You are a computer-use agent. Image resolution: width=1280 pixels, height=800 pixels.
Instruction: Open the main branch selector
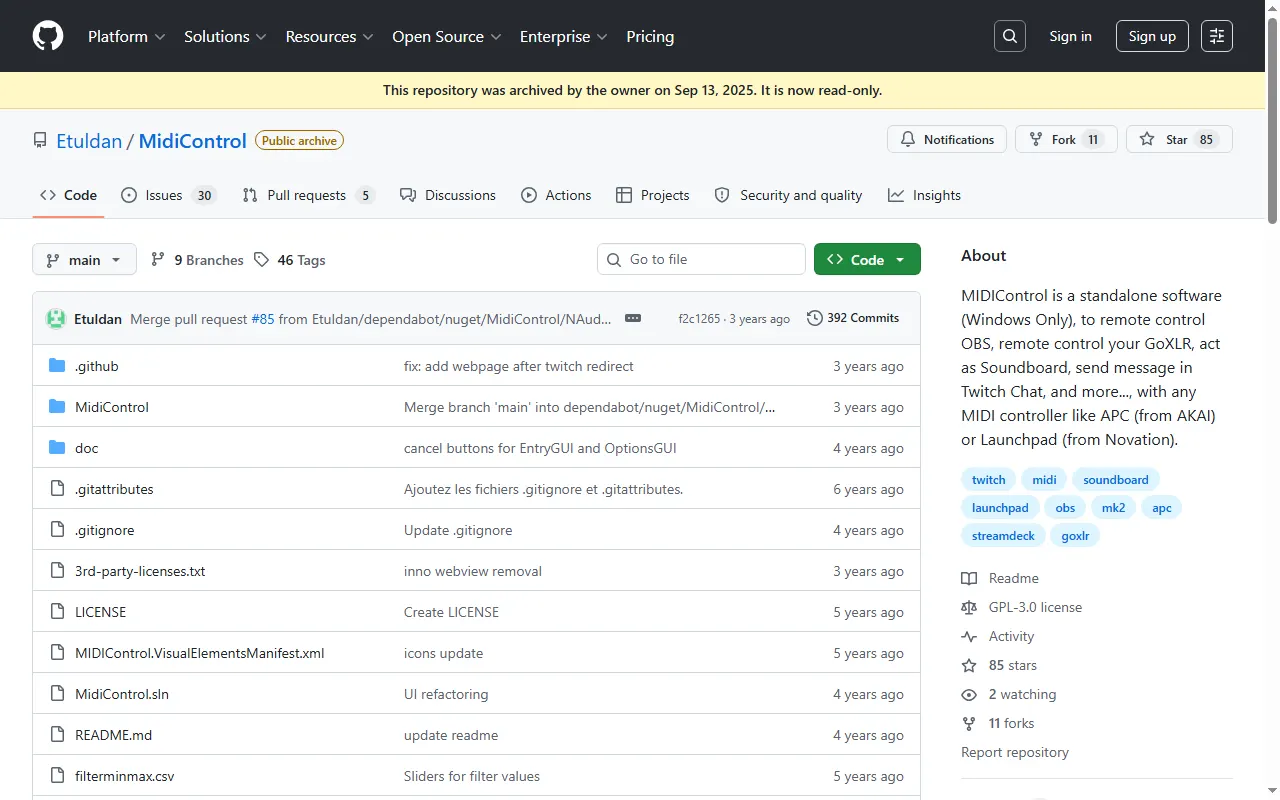(x=84, y=260)
